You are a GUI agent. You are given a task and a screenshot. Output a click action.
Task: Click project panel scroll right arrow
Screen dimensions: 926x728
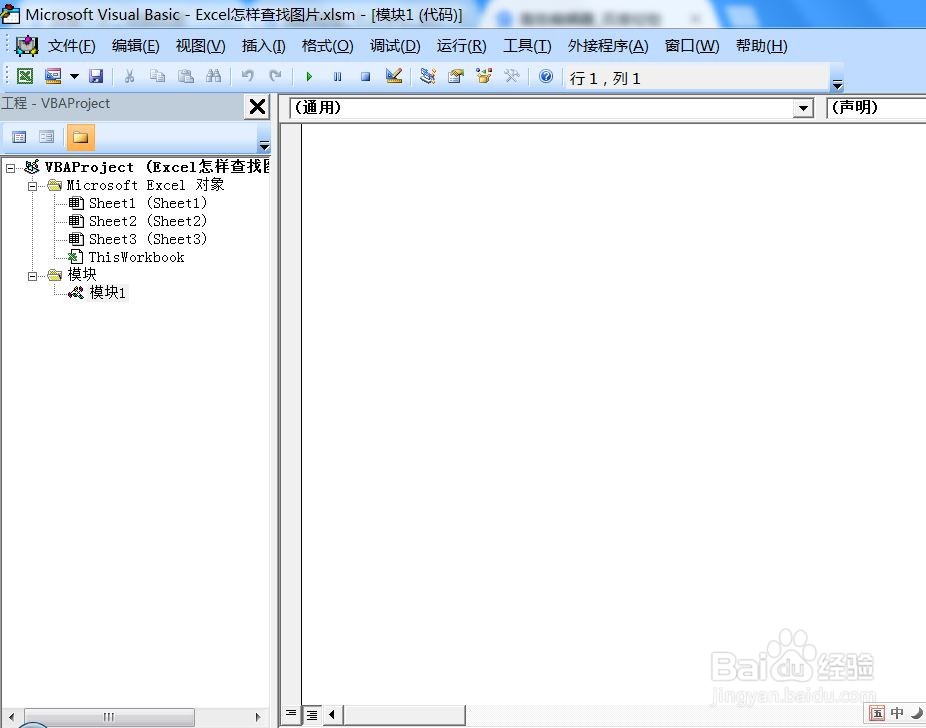(258, 717)
